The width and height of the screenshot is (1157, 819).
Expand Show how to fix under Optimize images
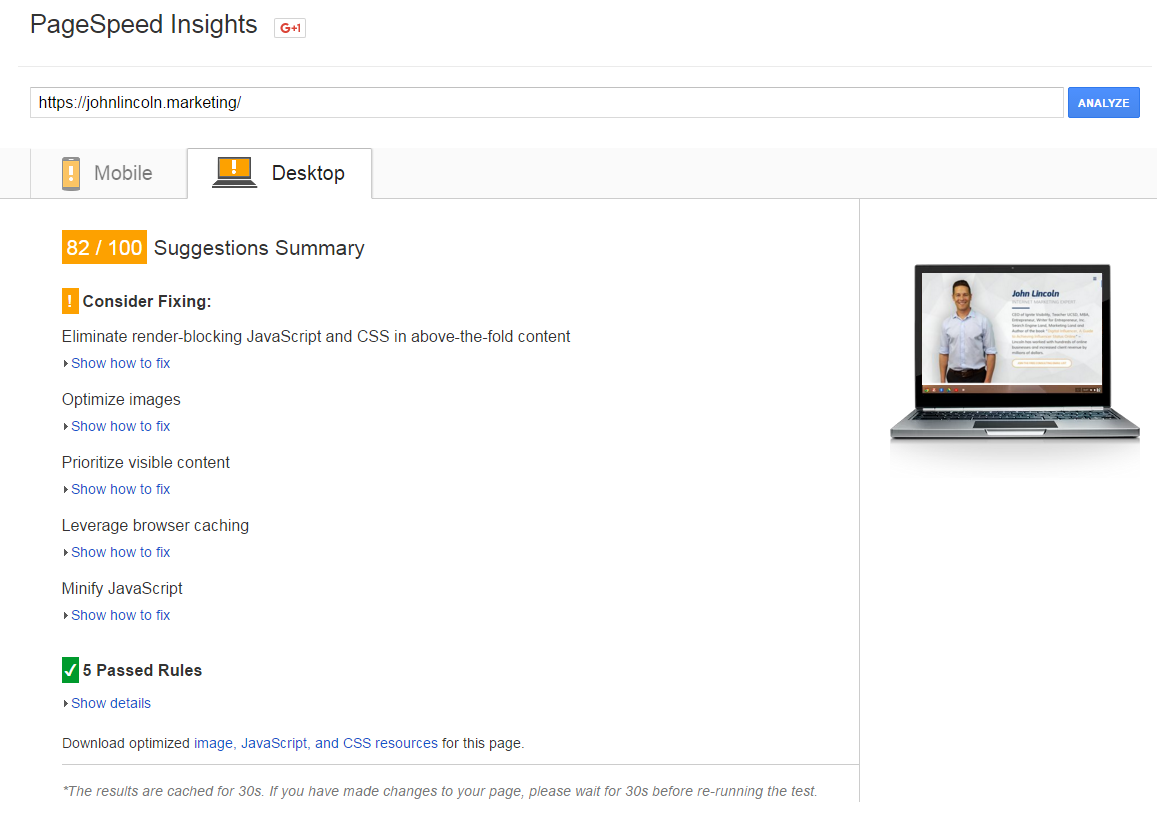tap(120, 426)
